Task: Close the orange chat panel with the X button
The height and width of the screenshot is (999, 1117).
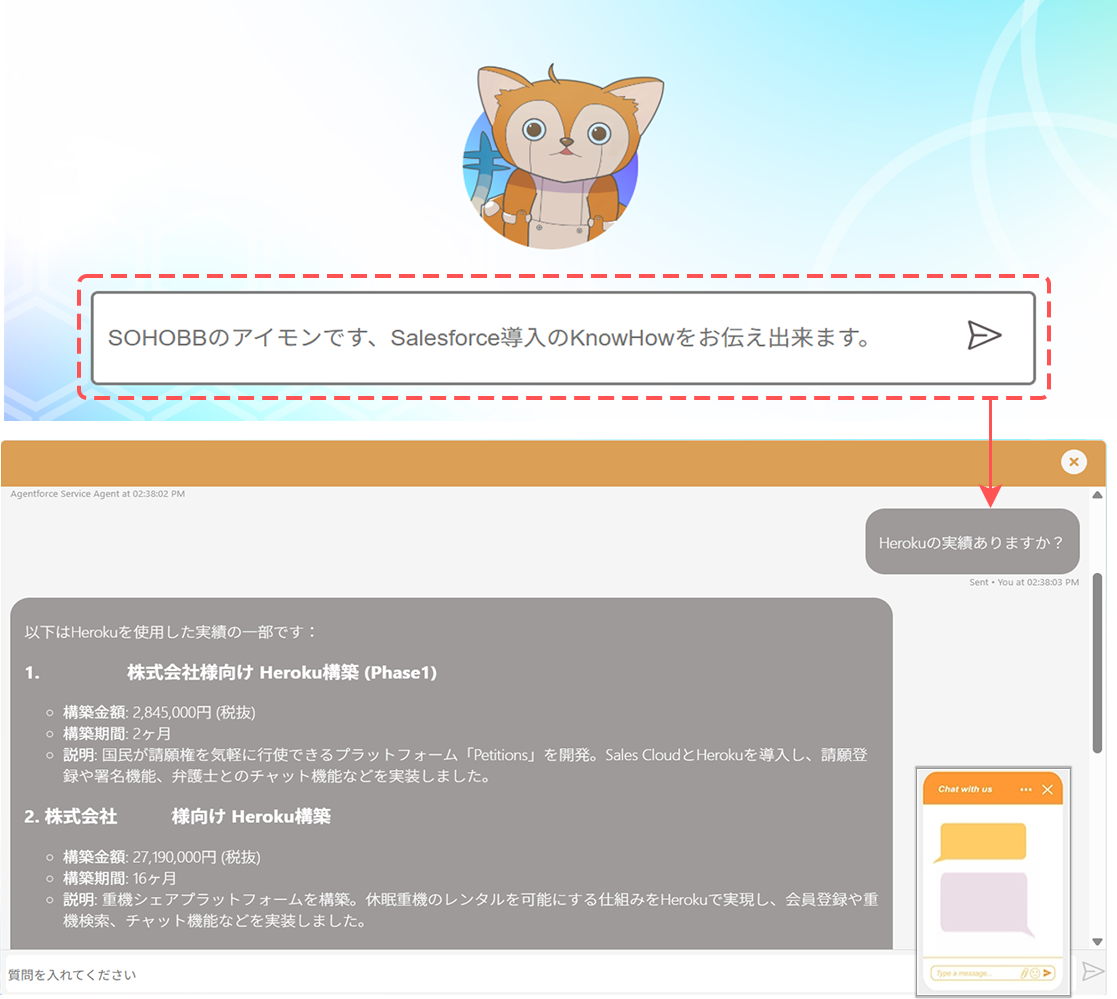Action: [x=1074, y=462]
